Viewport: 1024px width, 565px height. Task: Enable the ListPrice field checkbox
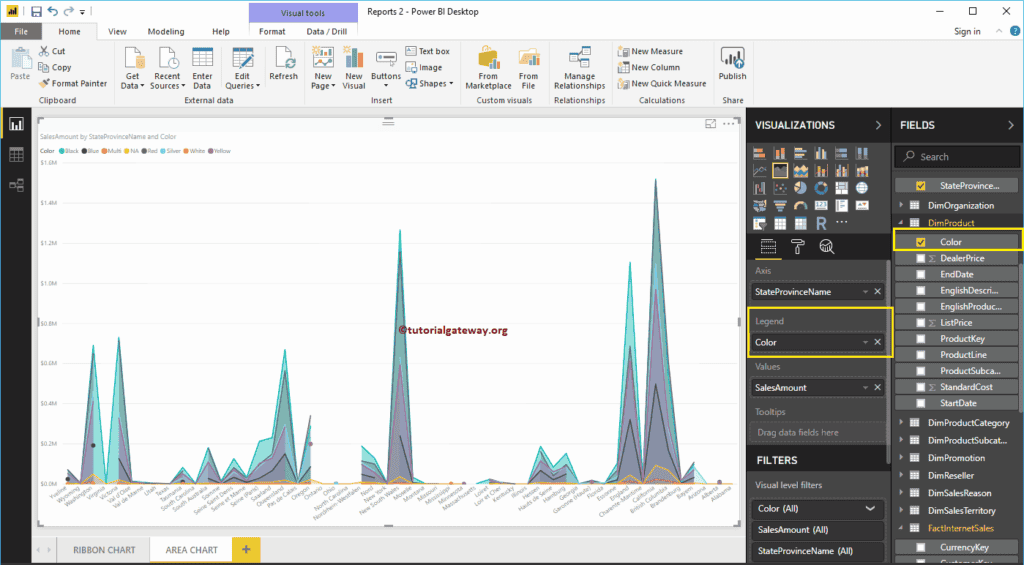920,323
